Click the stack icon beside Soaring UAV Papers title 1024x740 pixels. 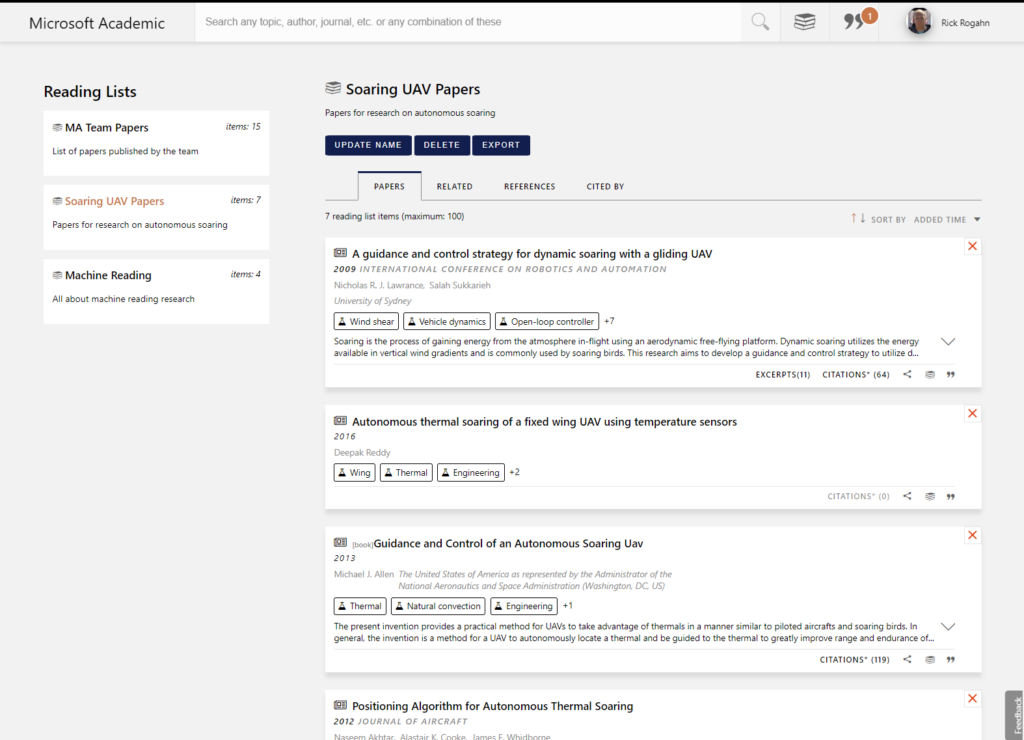tap(331, 89)
